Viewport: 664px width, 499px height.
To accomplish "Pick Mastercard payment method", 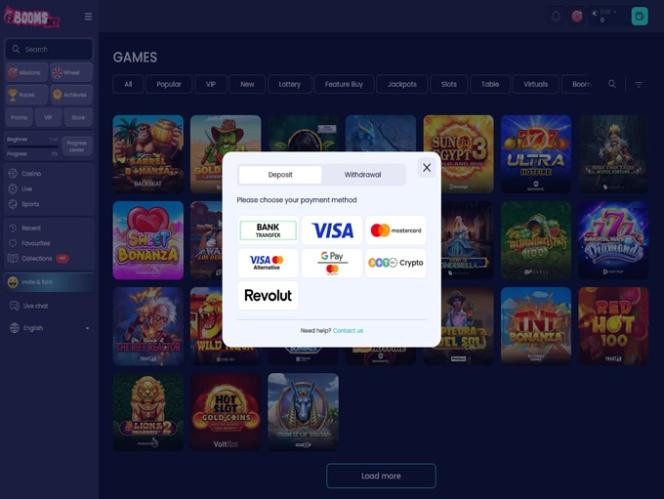I will click(x=396, y=230).
